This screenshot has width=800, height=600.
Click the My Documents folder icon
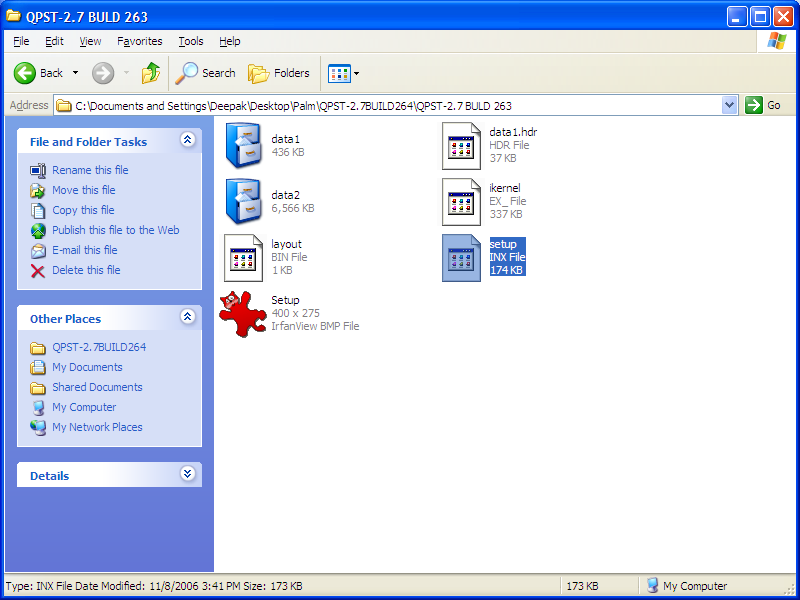tap(38, 367)
